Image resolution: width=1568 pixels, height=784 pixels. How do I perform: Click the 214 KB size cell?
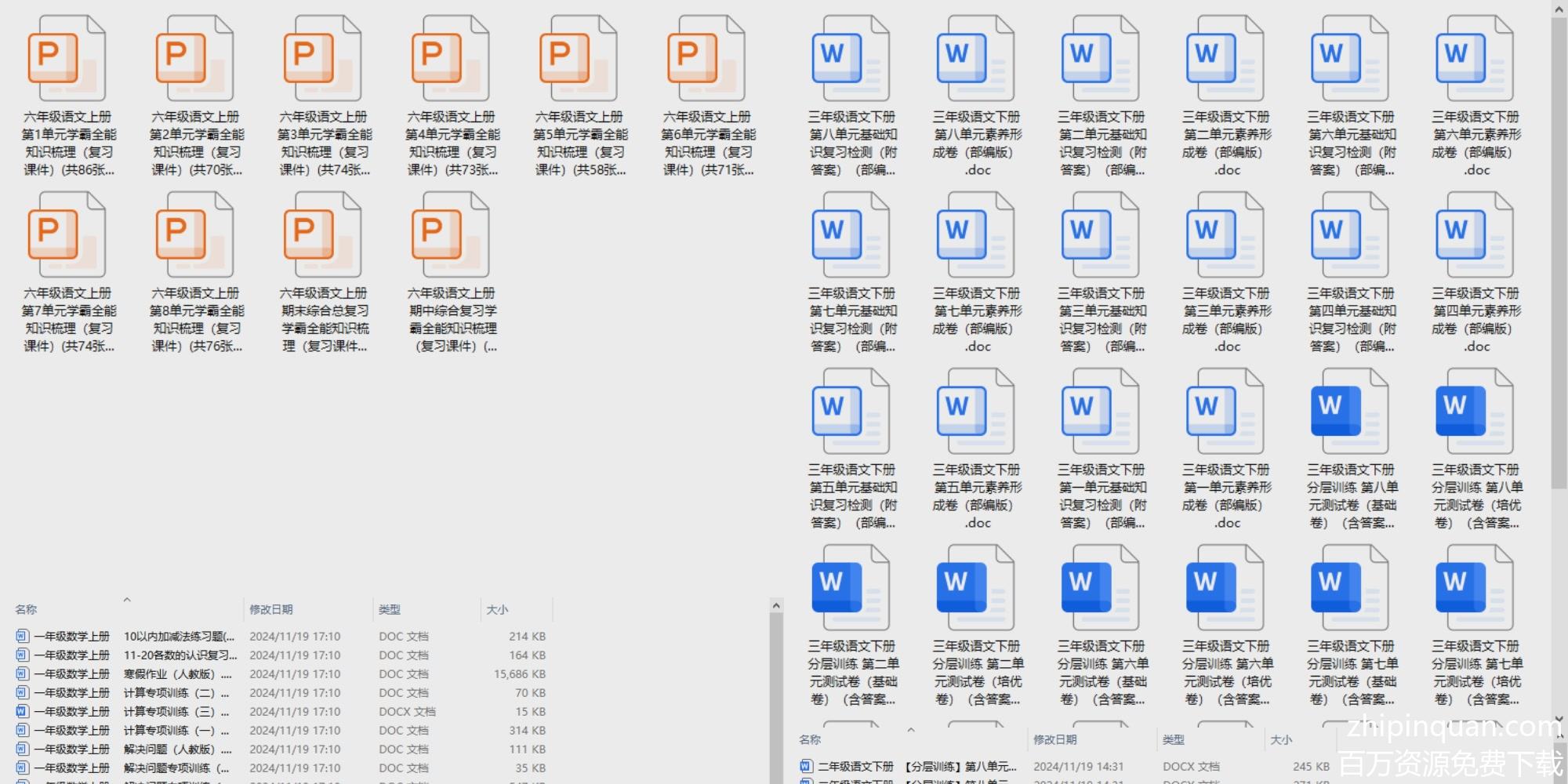tap(528, 637)
